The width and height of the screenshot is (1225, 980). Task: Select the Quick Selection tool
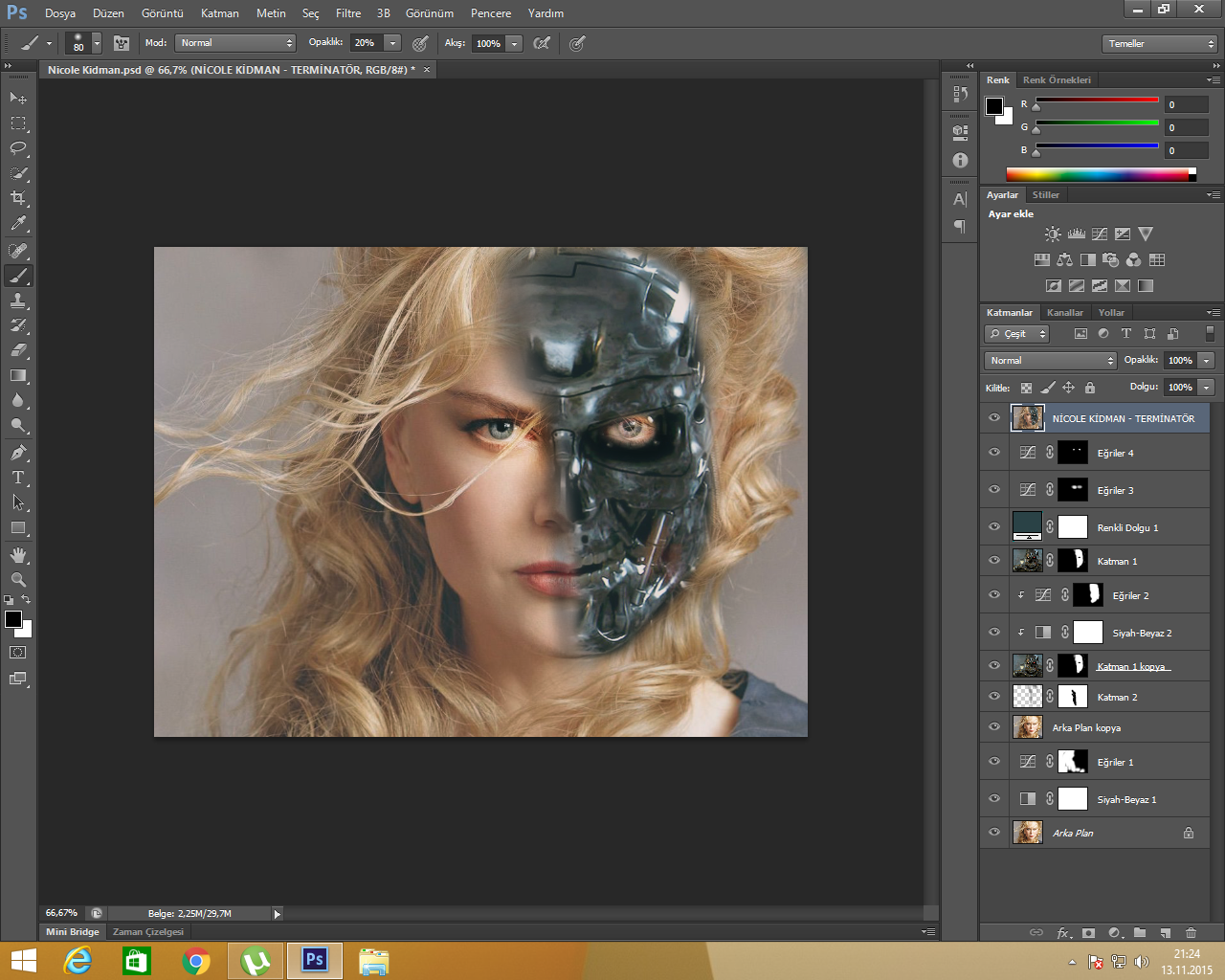tap(18, 173)
